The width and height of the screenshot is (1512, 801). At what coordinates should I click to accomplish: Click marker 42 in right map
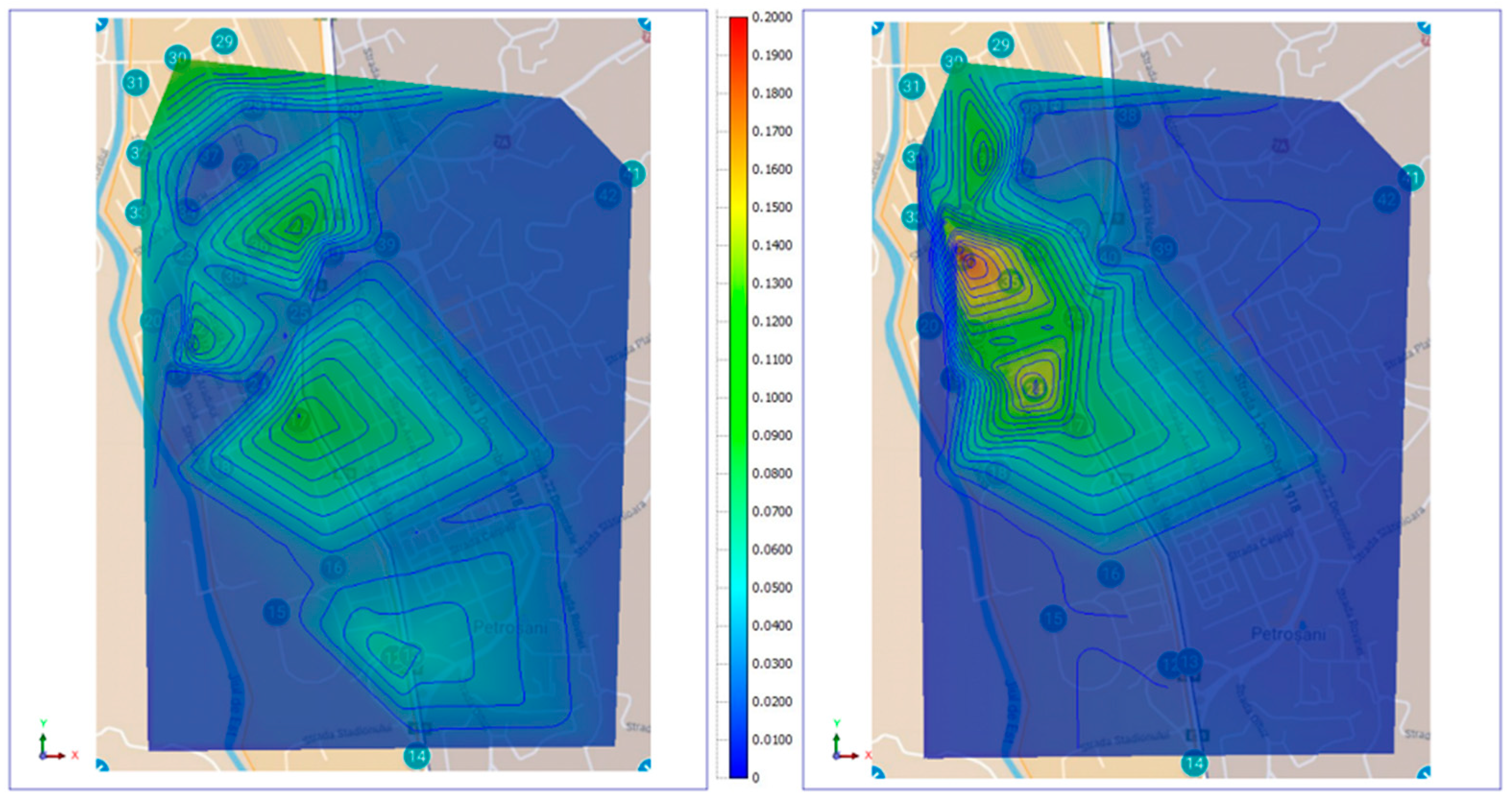pos(1386,201)
